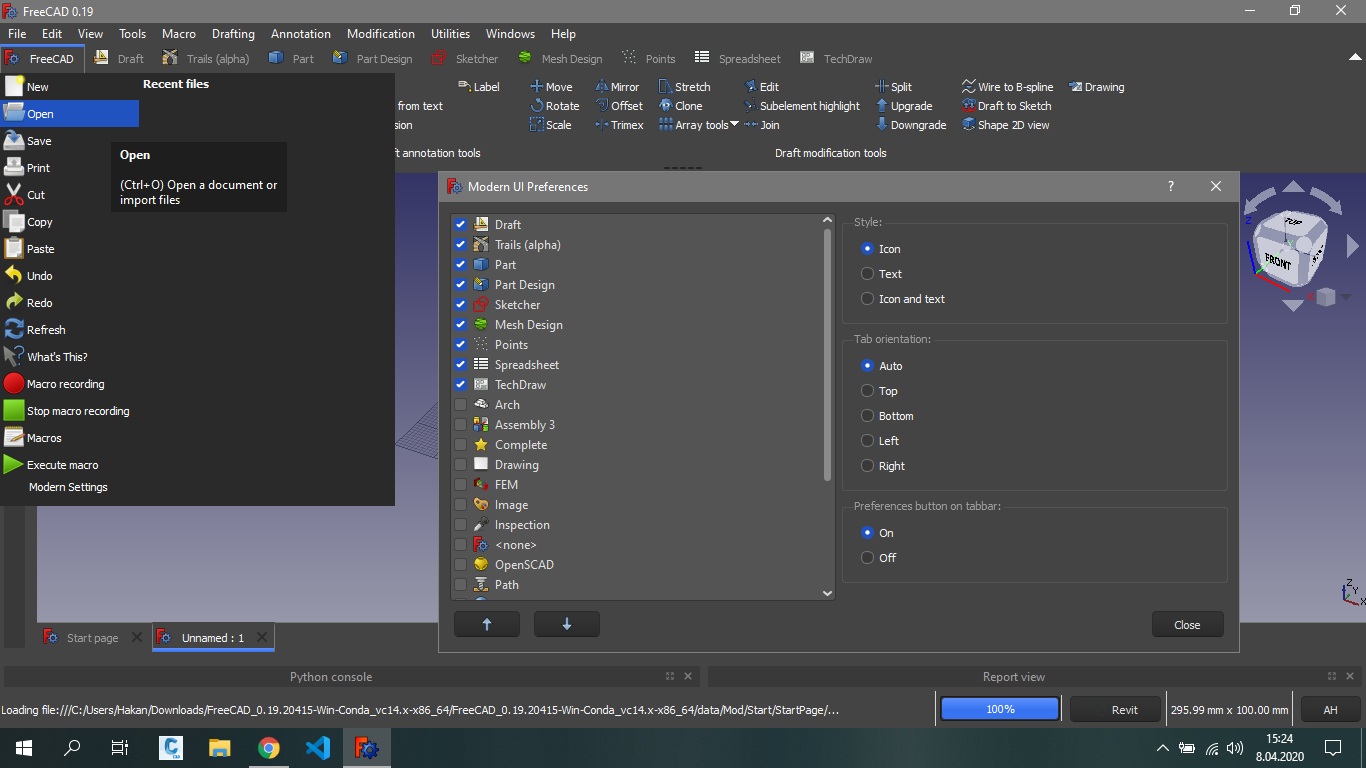Screen dimensions: 1366x768
Task: Start Macro recording with red circle icon
Action: coord(13,384)
